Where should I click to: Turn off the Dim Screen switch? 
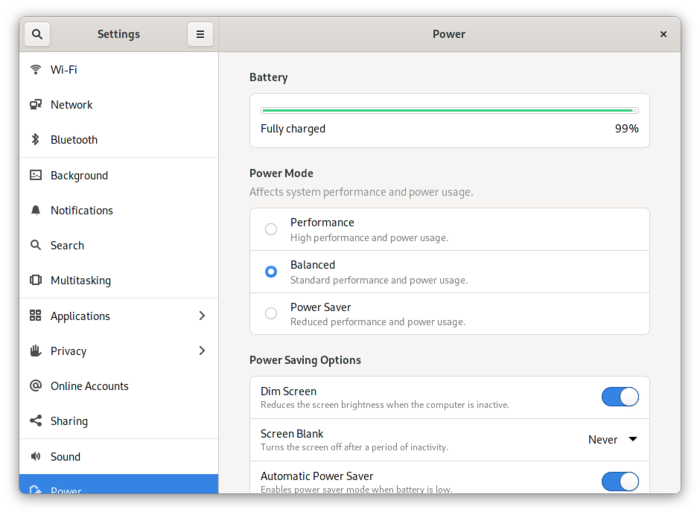point(620,397)
